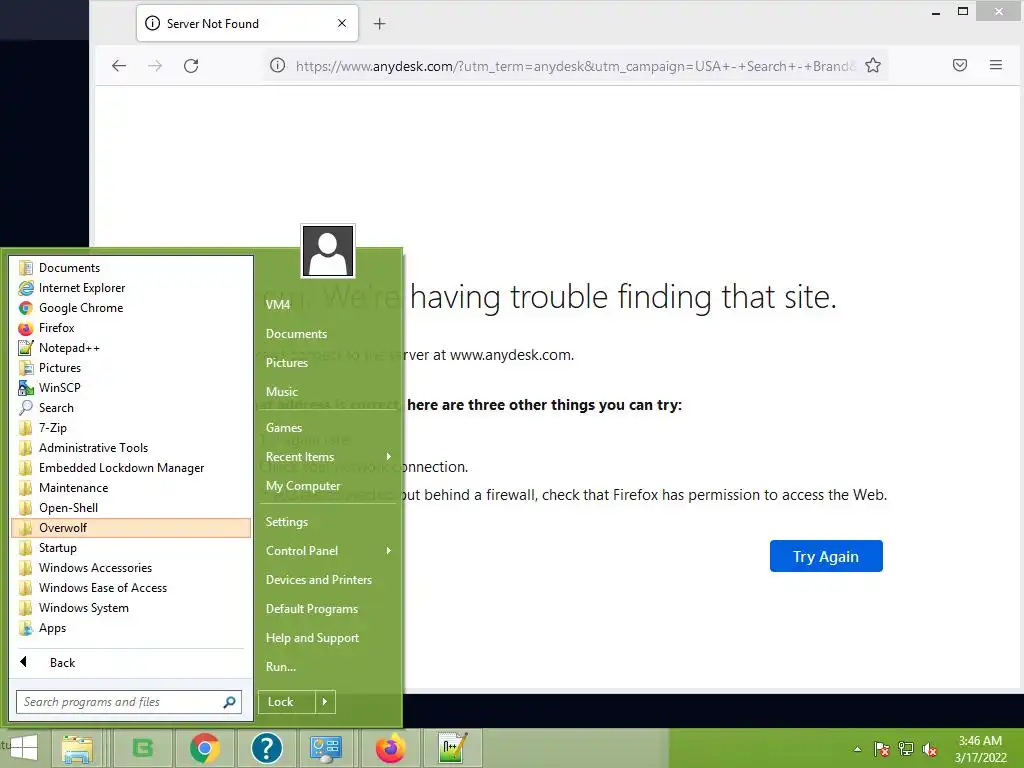This screenshot has width=1024, height=768.
Task: Open Pictures in right Start pane
Action: coord(328,363)
